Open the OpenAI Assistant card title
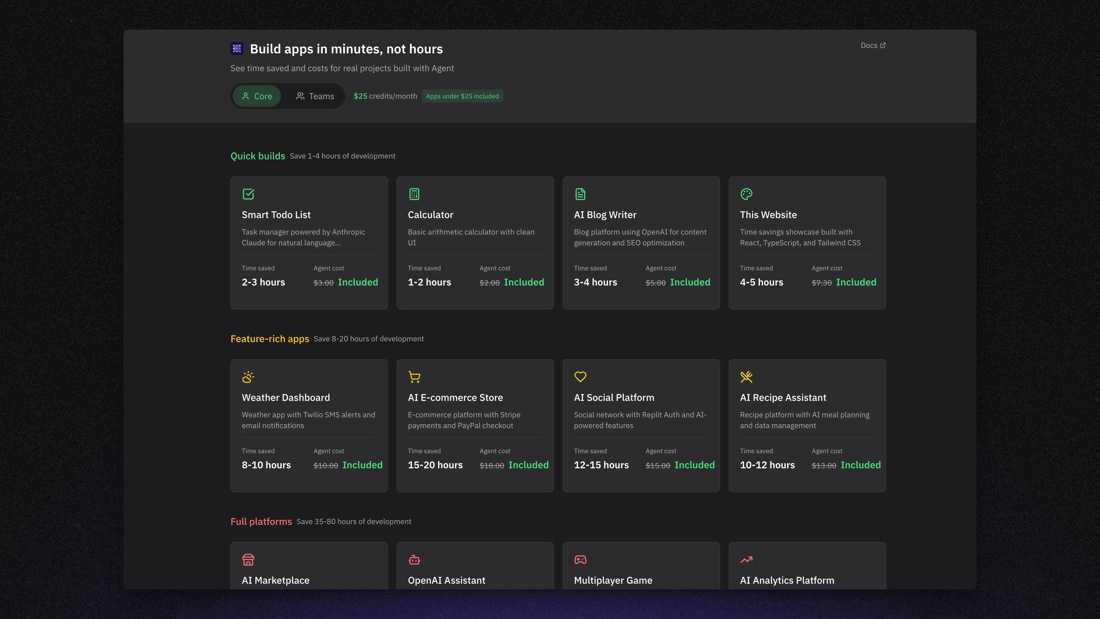This screenshot has width=1100, height=619. tap(446, 580)
